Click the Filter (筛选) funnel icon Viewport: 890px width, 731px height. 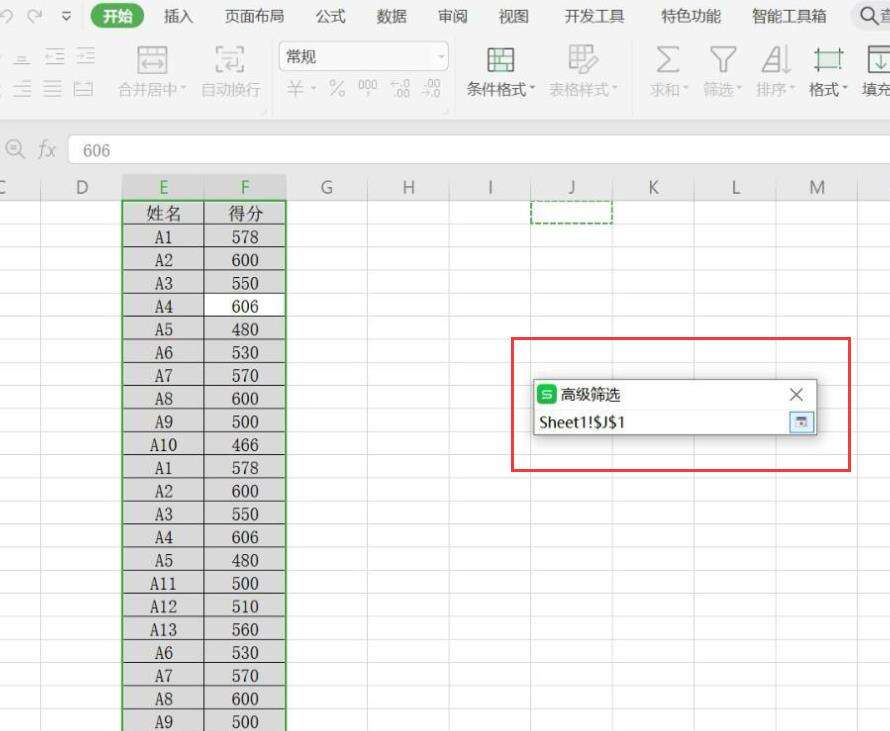tap(723, 59)
